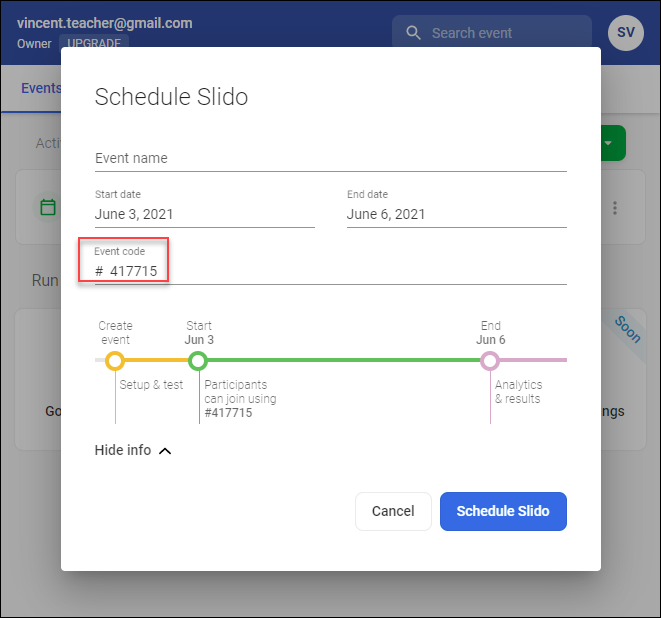Open the SV profile avatar

[x=625, y=32]
